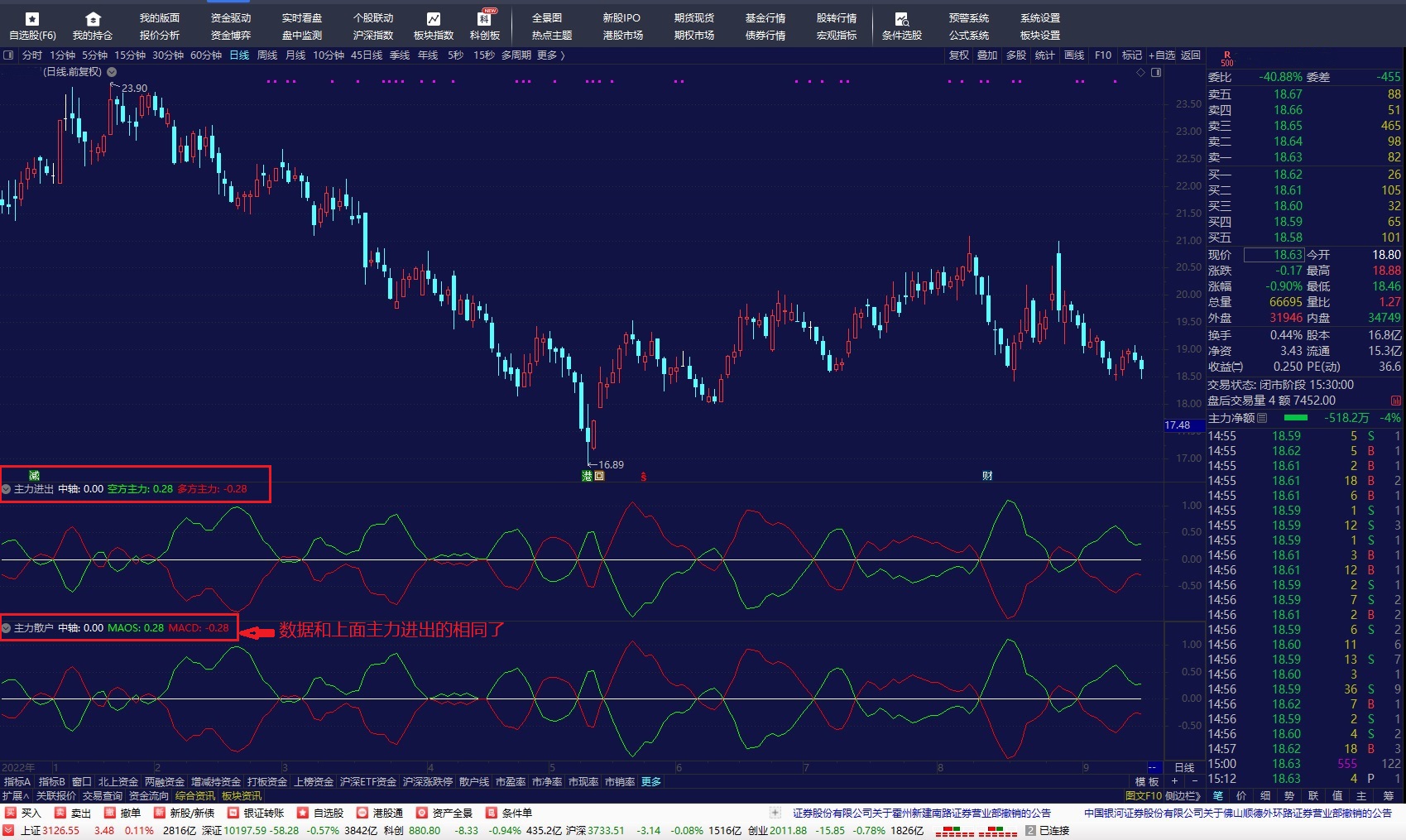
Task: Click the 撤单 cancel order icon
Action: pos(110,813)
